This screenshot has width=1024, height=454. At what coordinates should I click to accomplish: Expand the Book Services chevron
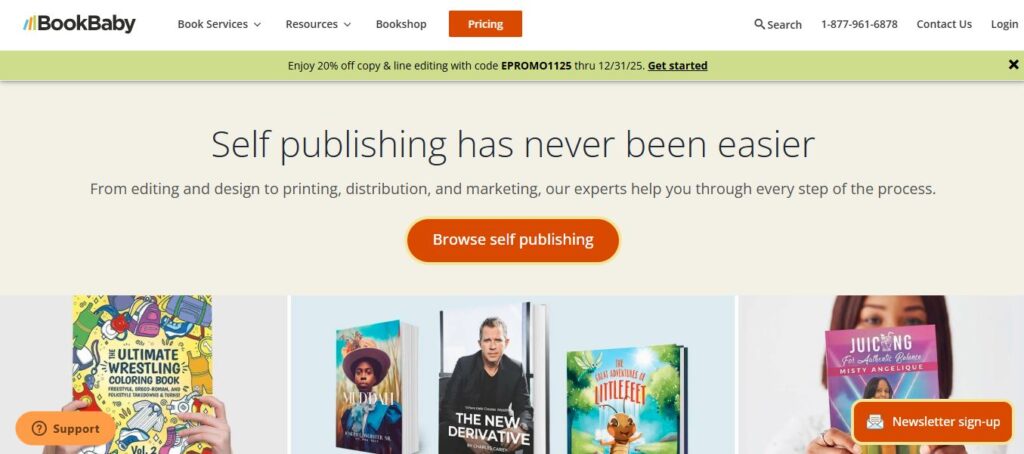(x=257, y=25)
